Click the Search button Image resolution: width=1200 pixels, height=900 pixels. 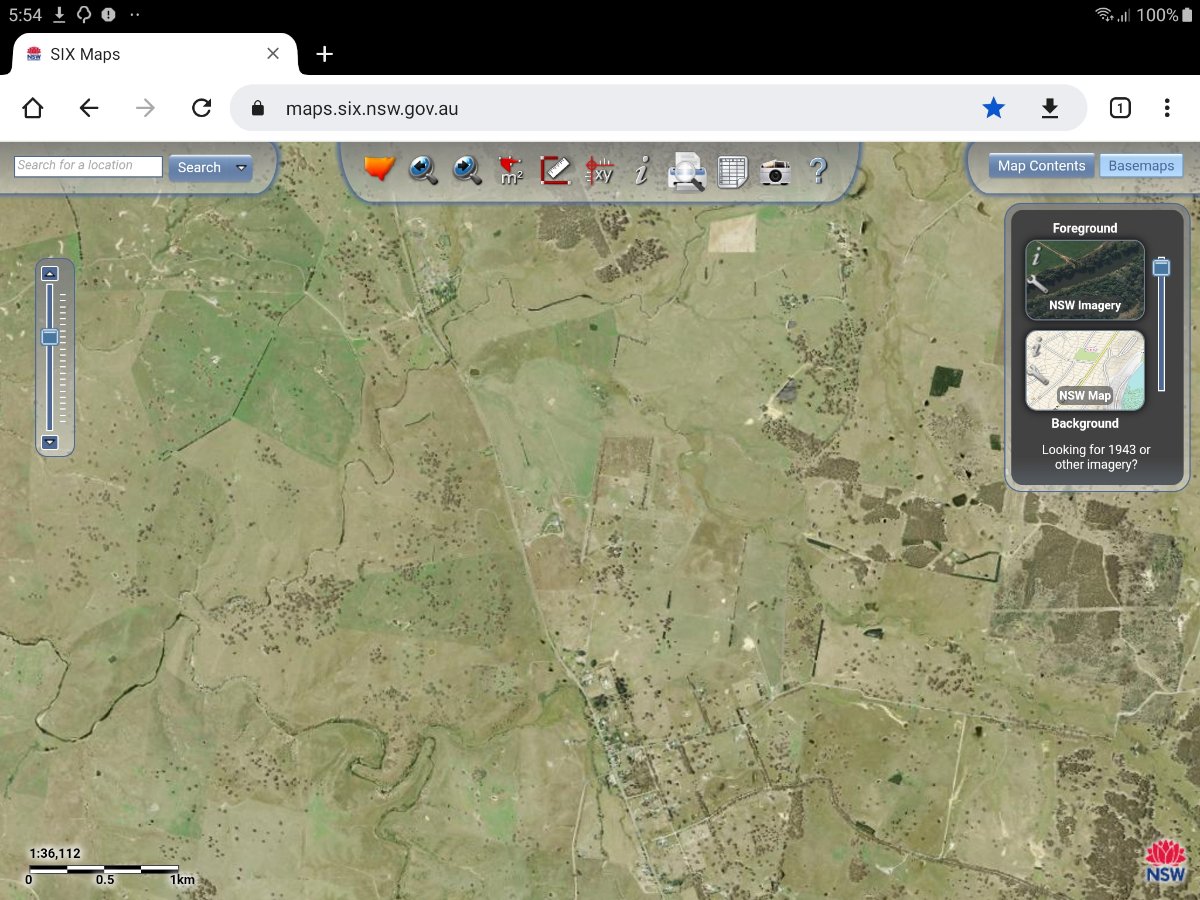coord(199,168)
